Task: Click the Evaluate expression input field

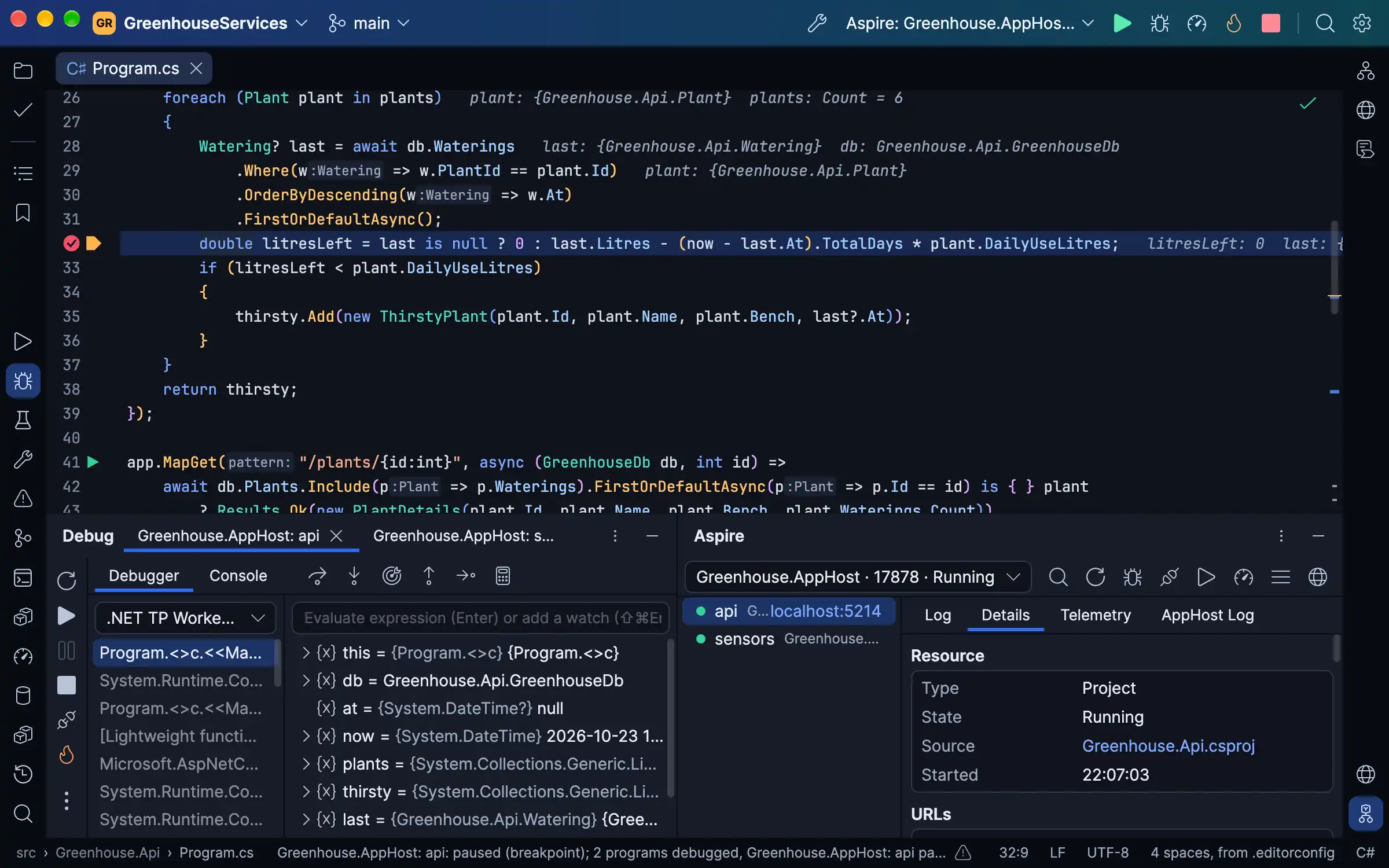Action: [480, 618]
